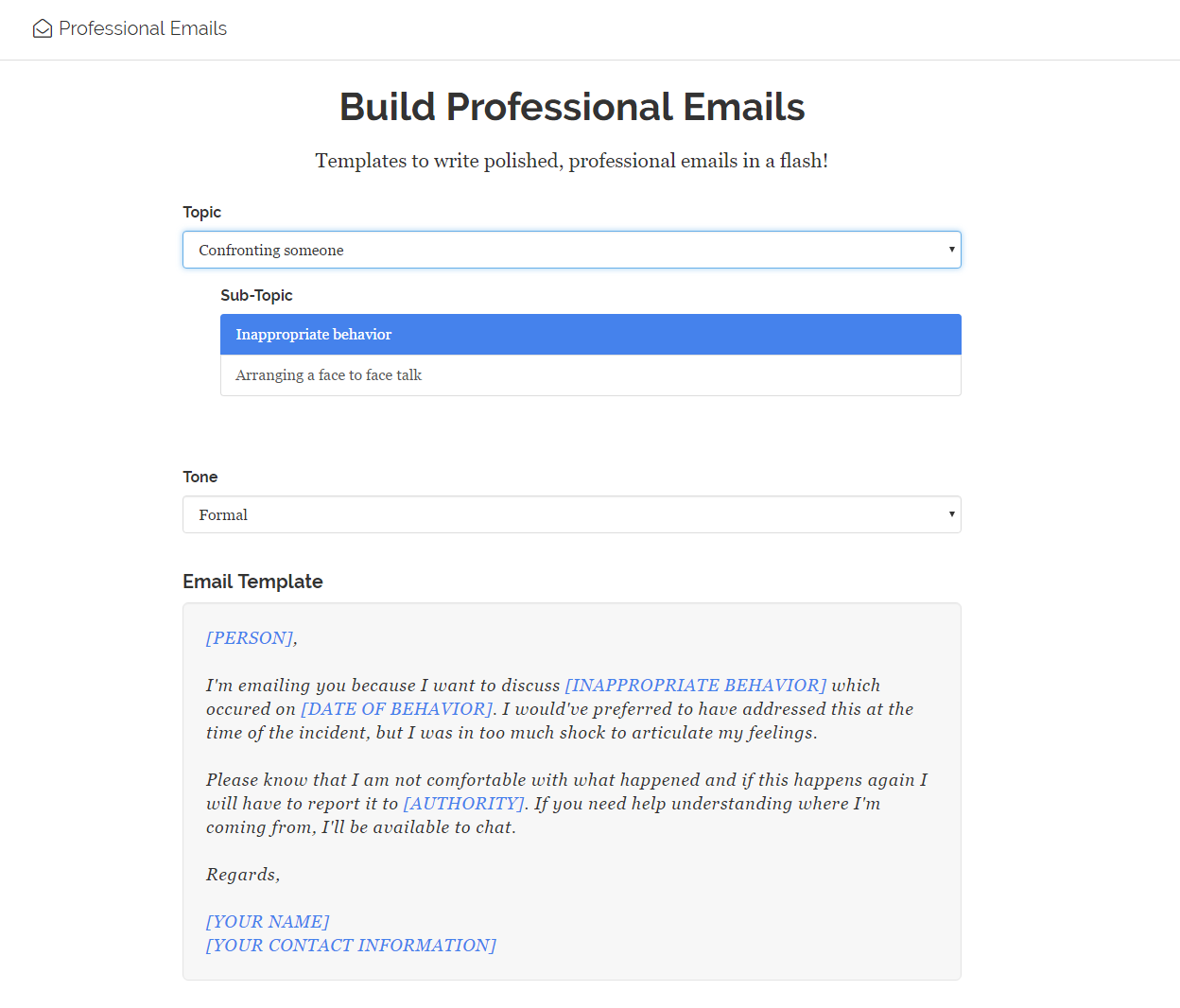
Task: Click the Build Professional Emails heading
Action: click(x=571, y=107)
